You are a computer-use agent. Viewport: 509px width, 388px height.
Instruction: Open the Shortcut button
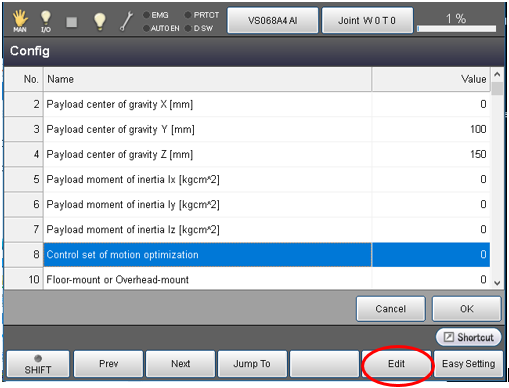click(x=469, y=337)
